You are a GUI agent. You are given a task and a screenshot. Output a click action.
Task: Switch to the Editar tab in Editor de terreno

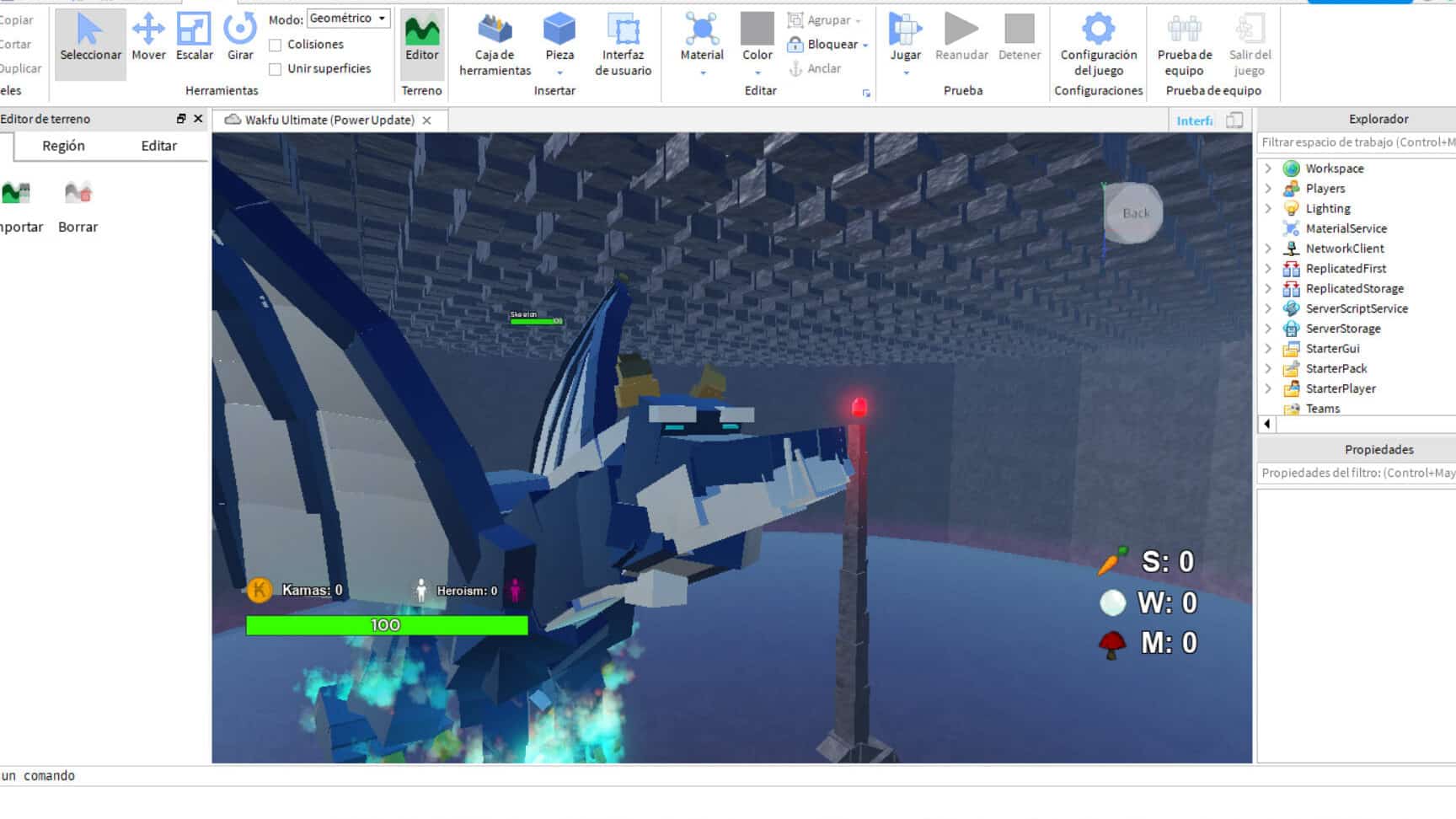click(x=158, y=145)
